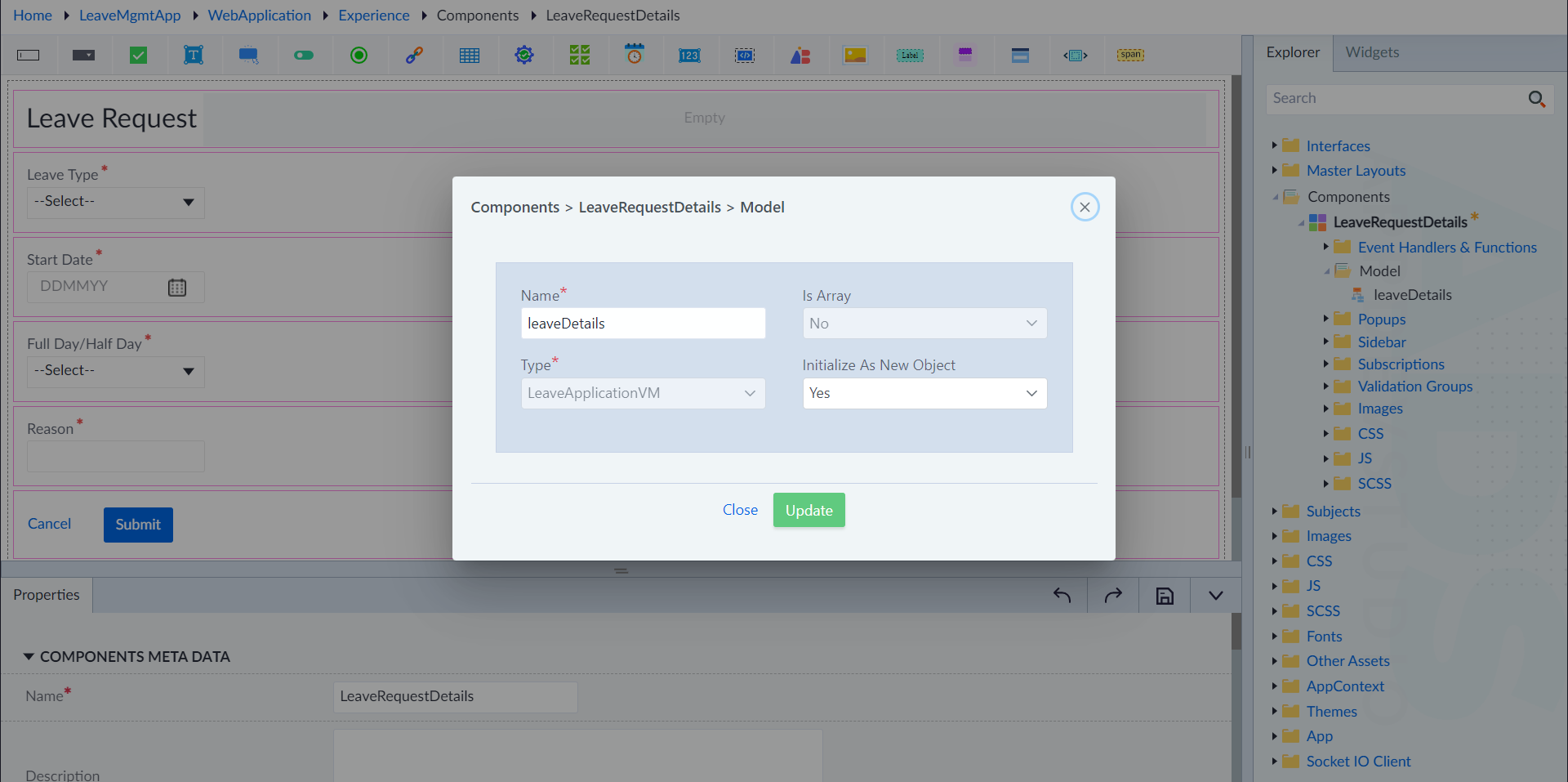Screen dimensions: 1568x782
Task: Close the Model dialog with X
Action: tap(1085, 208)
